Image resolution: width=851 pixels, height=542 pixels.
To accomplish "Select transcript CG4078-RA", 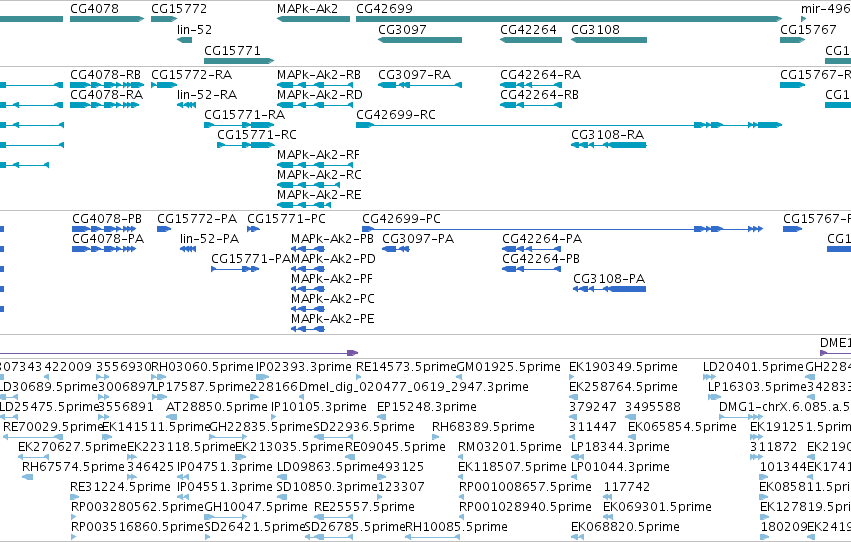I will 106,95.
